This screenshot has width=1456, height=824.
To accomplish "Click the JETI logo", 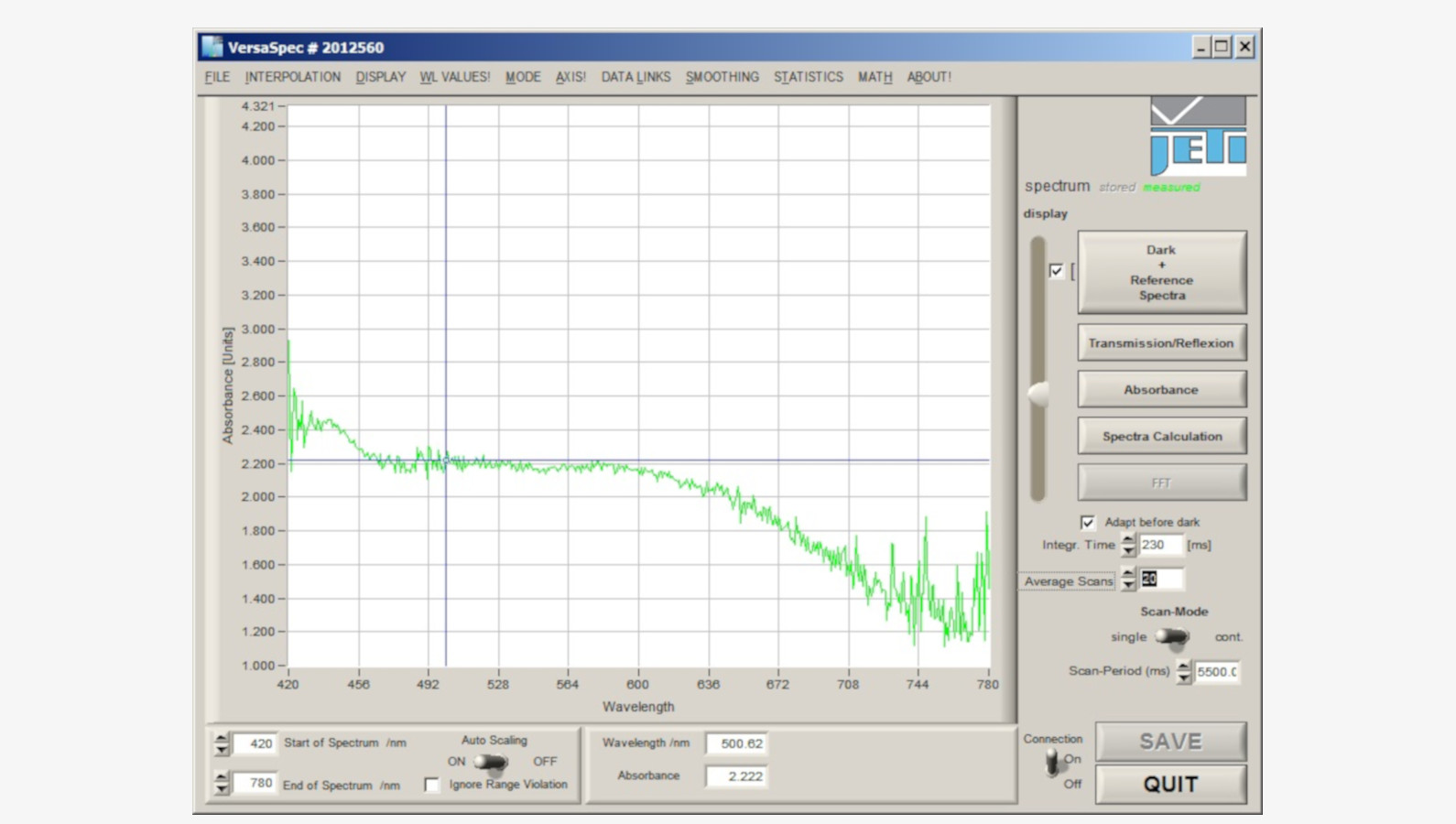I will 1198,136.
